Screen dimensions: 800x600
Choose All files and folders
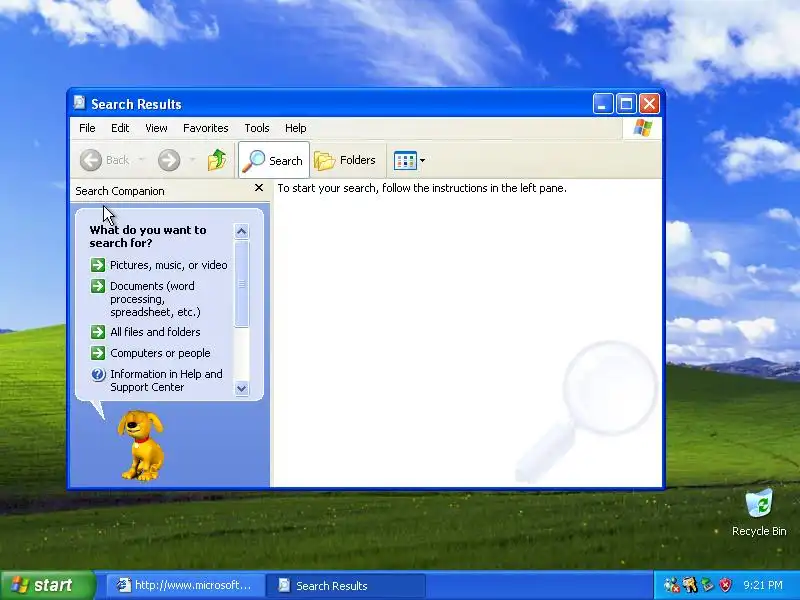(x=155, y=332)
